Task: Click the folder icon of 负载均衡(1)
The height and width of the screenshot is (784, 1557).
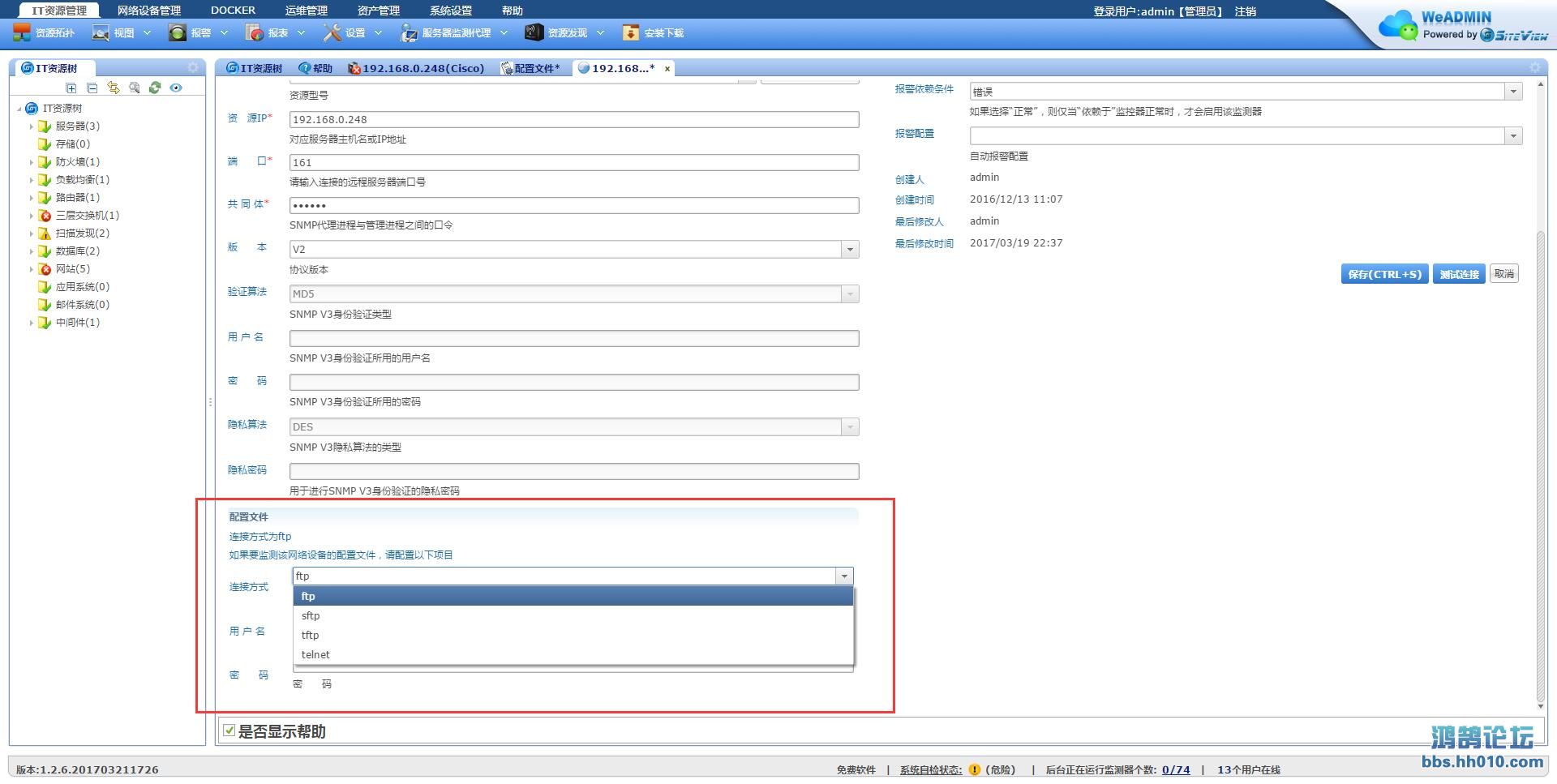Action: pos(45,180)
